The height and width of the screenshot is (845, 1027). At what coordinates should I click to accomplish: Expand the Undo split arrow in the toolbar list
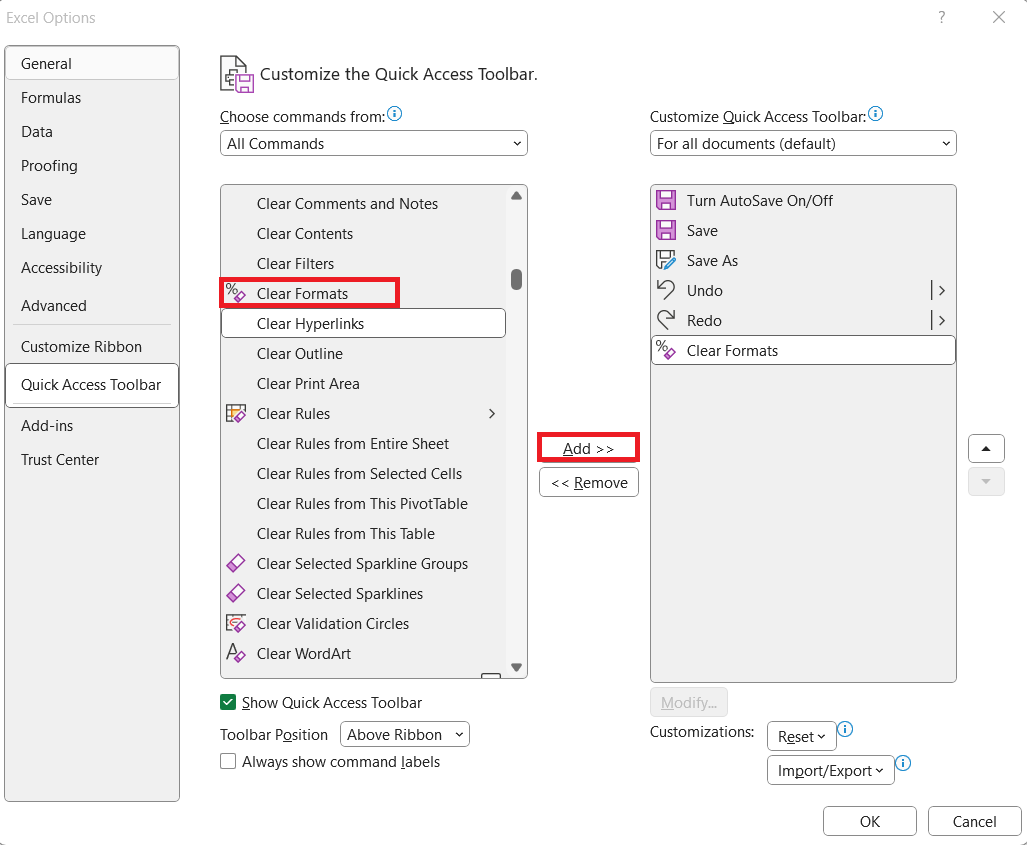942,290
